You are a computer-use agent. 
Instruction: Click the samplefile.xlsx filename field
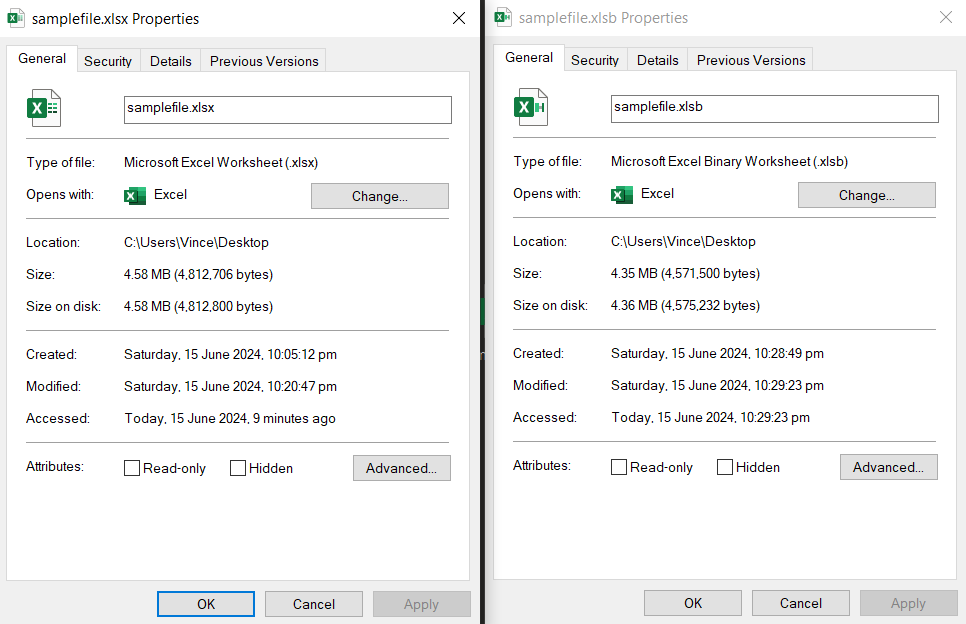click(x=287, y=109)
